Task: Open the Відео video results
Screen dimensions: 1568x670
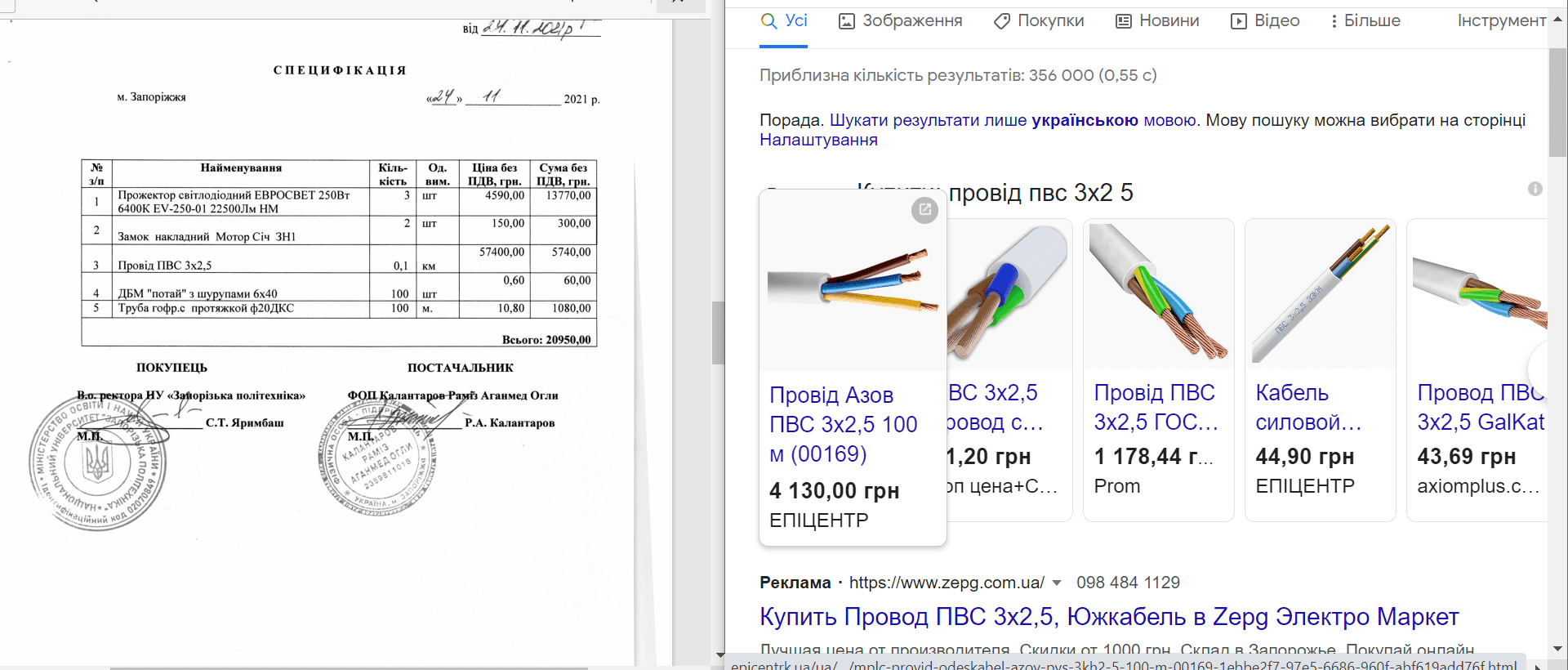Action: click(x=1265, y=21)
